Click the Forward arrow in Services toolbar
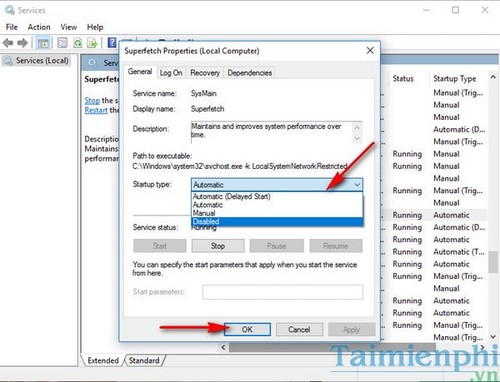The width and height of the screenshot is (500, 382). tap(22, 43)
